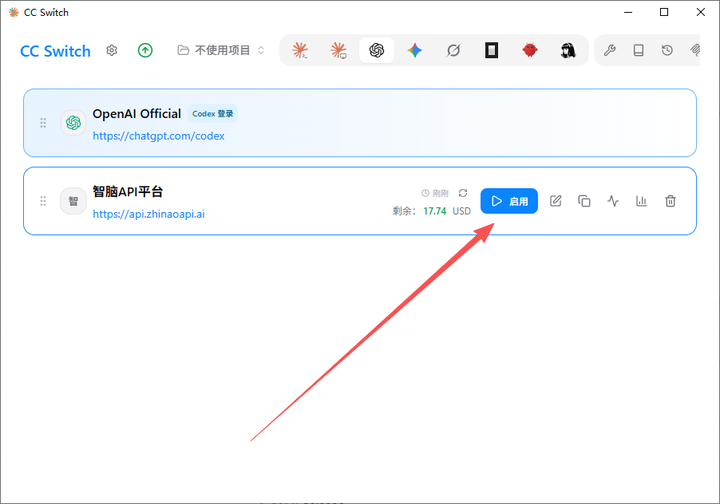Click the 智 provider avatar icon
The height and width of the screenshot is (504, 720).
coord(73,201)
